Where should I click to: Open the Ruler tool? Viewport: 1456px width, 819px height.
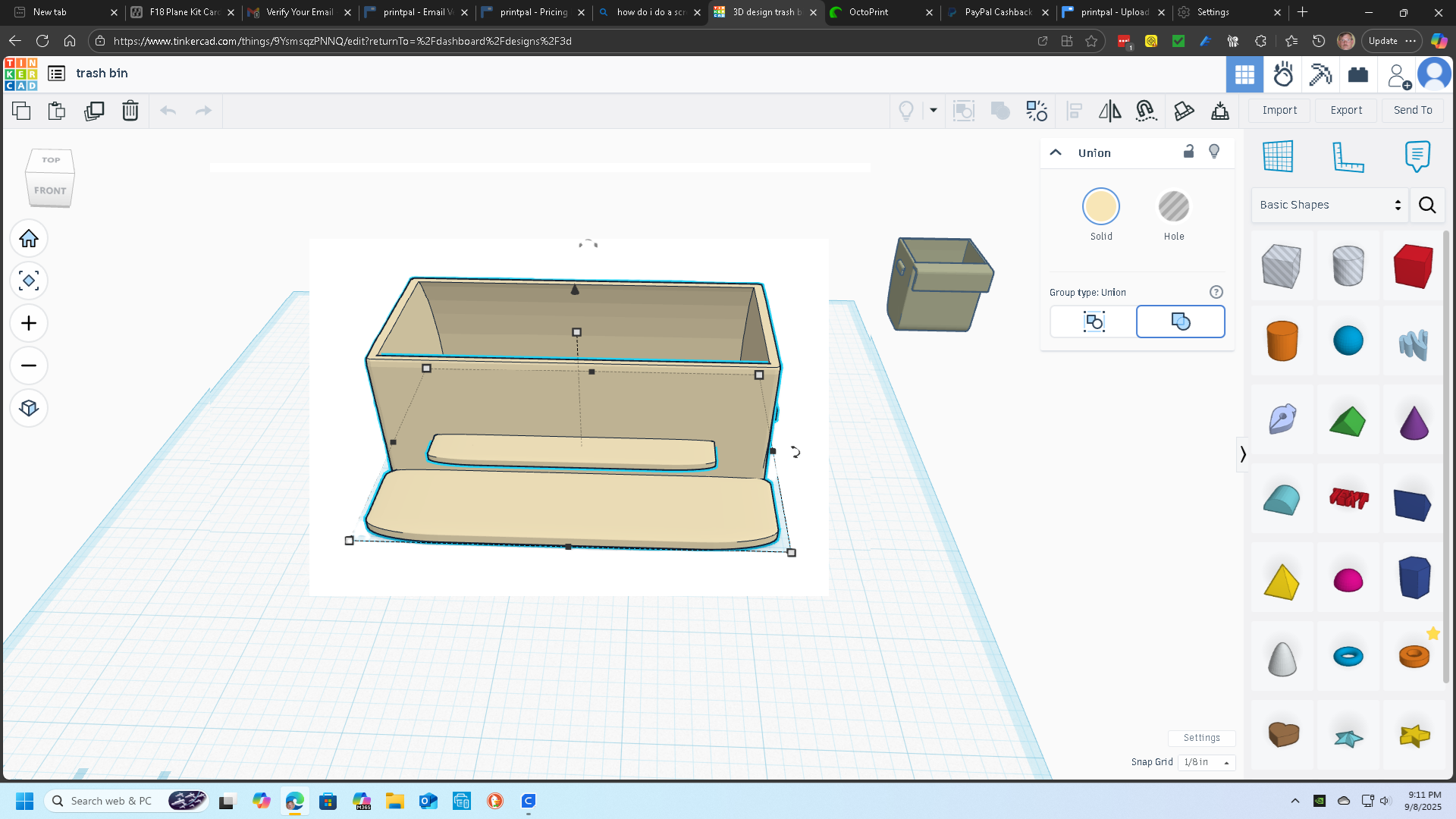coord(1348,157)
